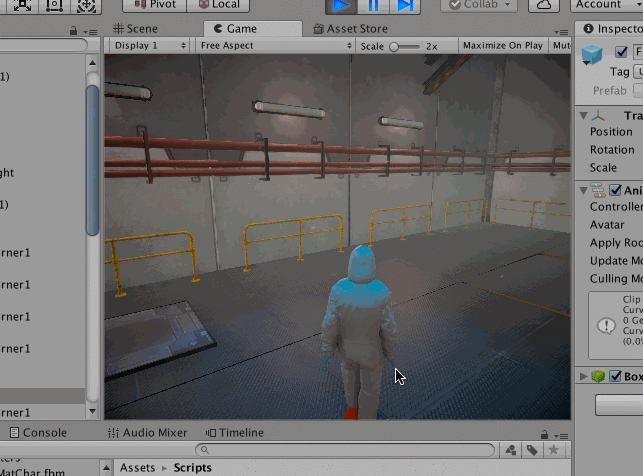Lock the Project panel with the lock icon
The image size is (643, 476).
pyautogui.click(x=544, y=434)
